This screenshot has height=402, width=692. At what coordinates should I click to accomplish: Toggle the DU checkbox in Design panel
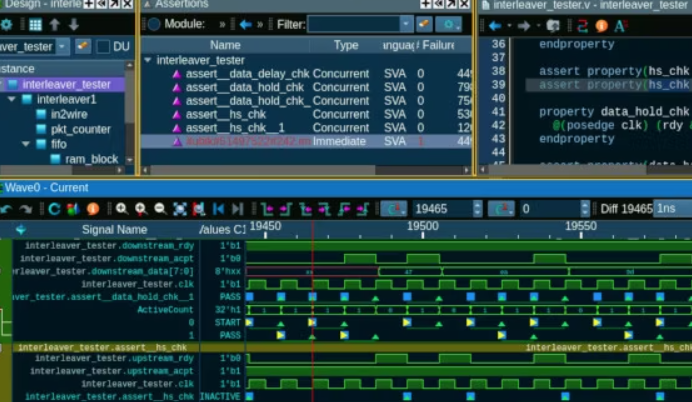[x=103, y=46]
